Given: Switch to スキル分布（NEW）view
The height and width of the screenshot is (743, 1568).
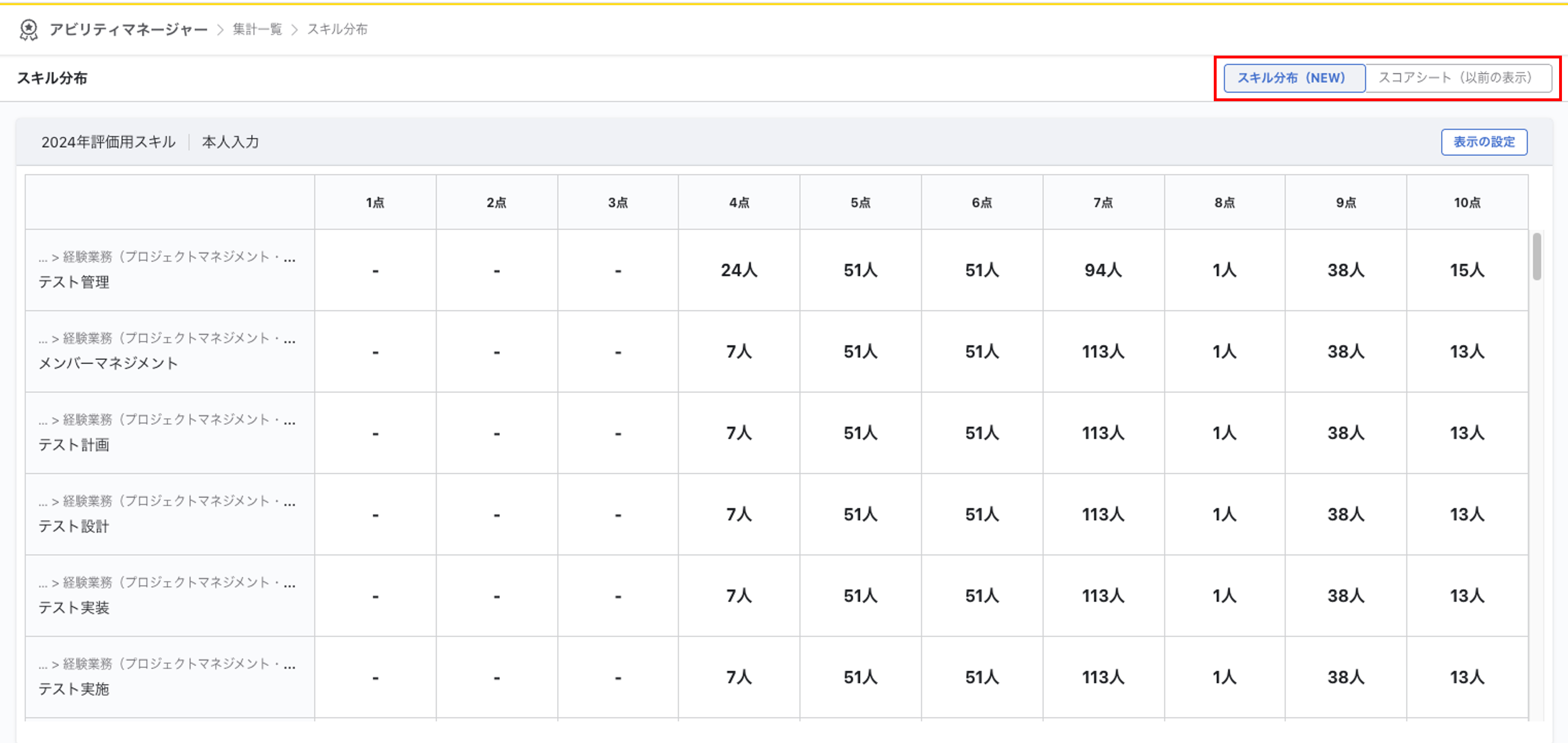Looking at the screenshot, I should pos(1294,78).
